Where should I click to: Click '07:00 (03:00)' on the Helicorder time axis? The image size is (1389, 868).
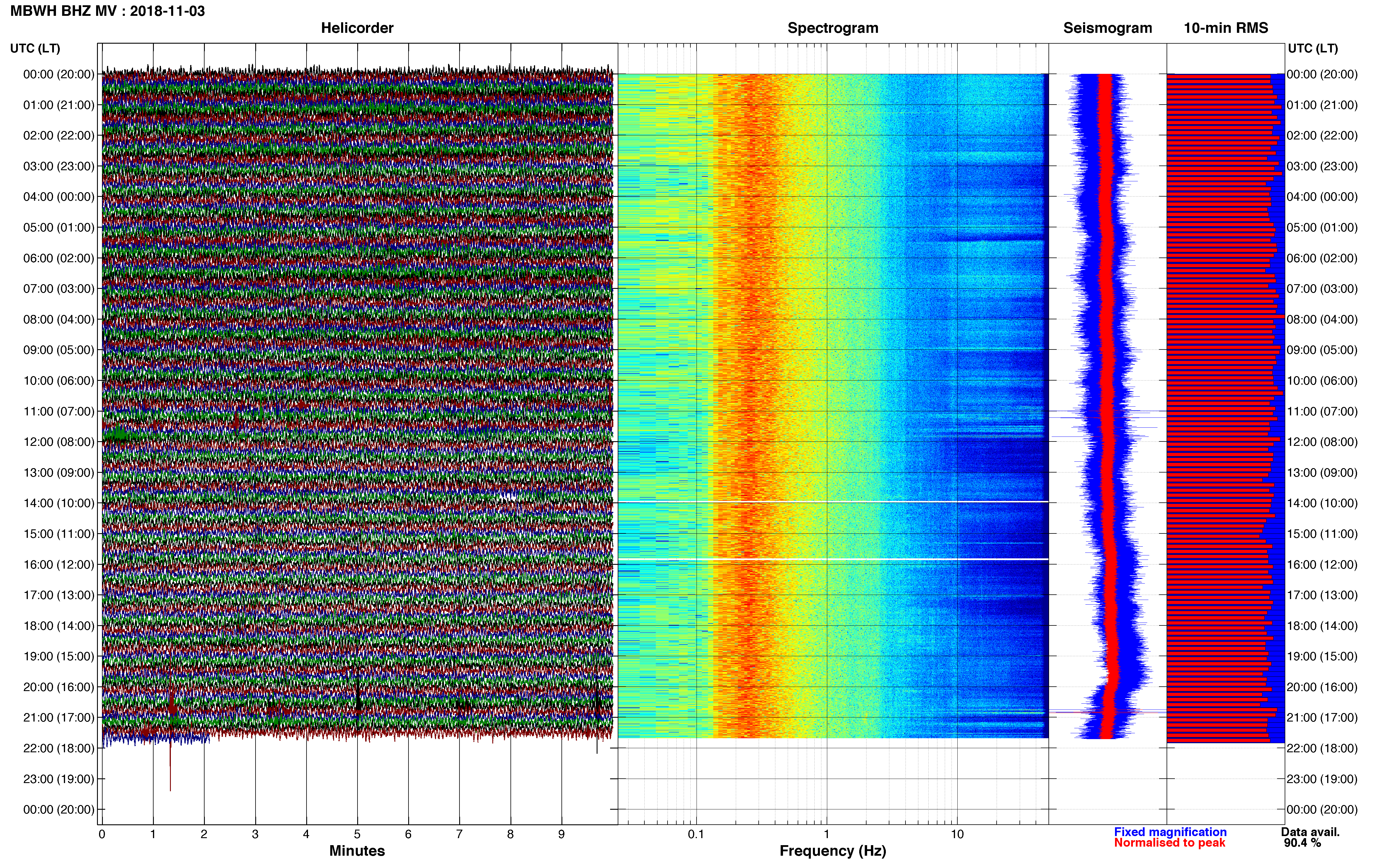(59, 289)
